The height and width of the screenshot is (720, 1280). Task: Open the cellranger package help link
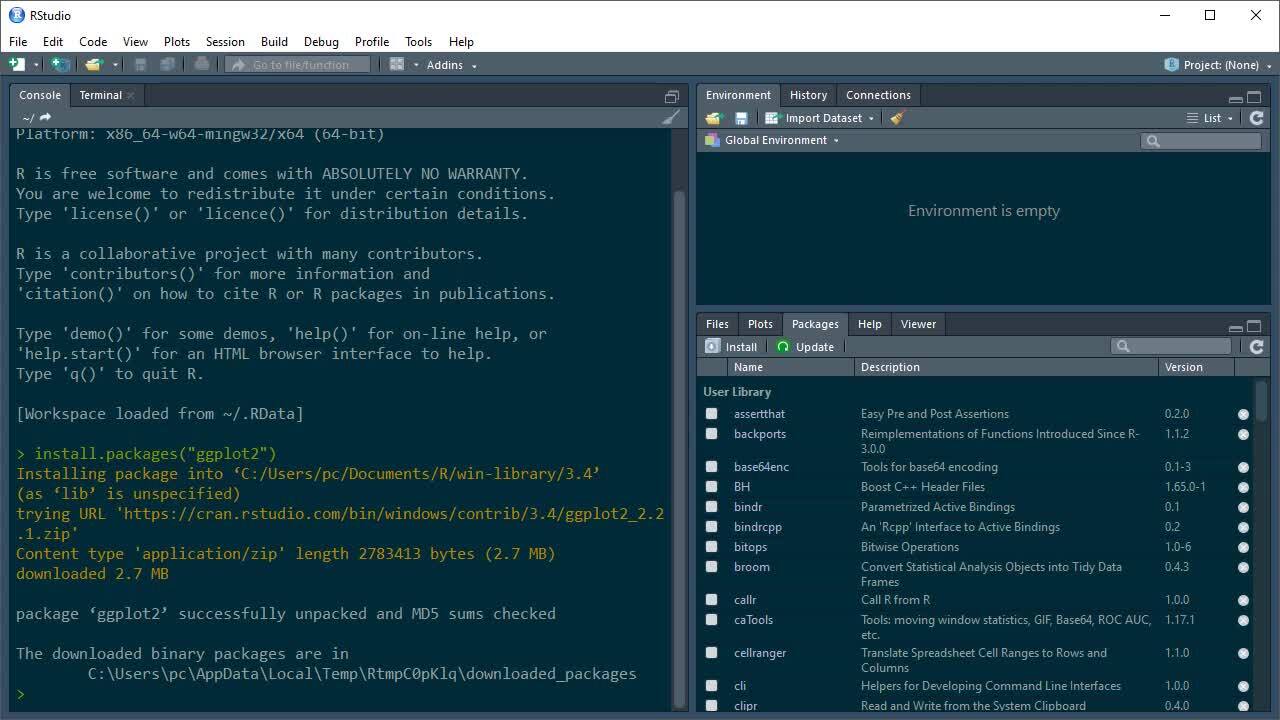[760, 653]
